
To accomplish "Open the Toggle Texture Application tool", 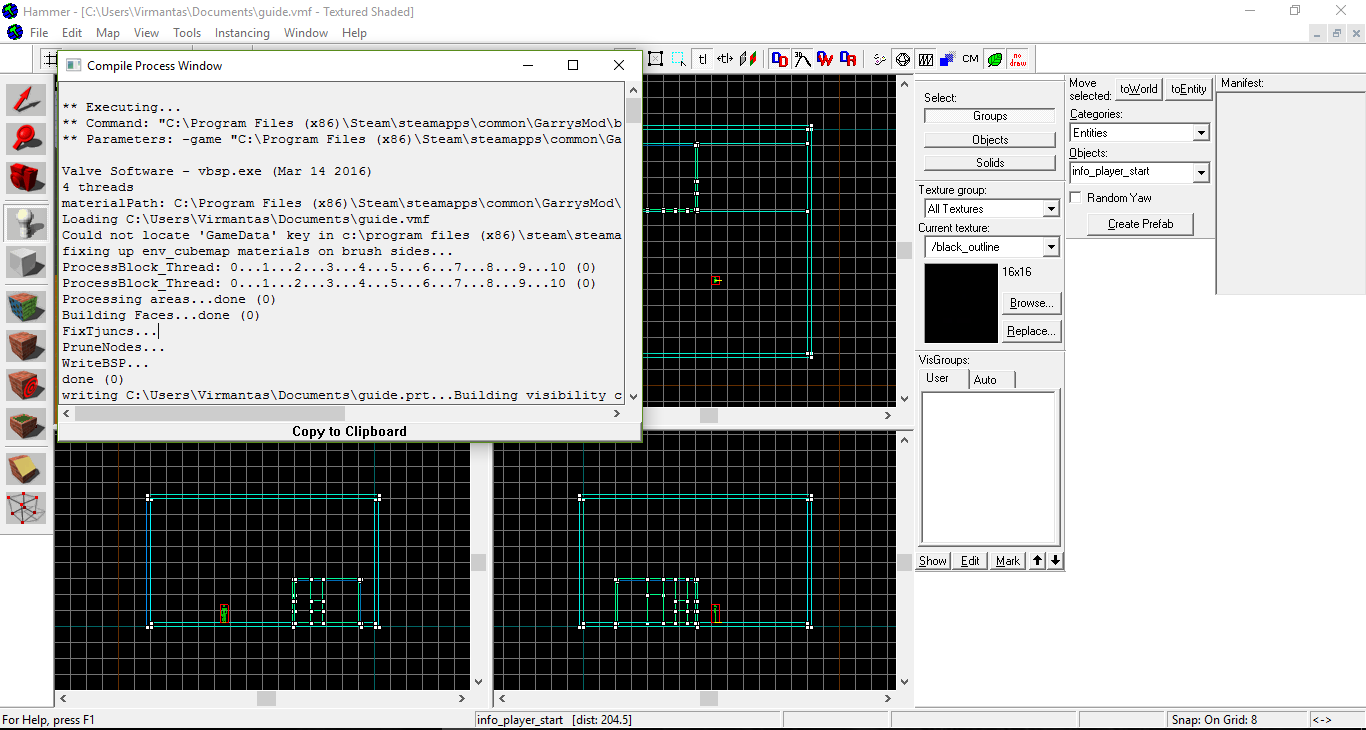I will click(27, 307).
